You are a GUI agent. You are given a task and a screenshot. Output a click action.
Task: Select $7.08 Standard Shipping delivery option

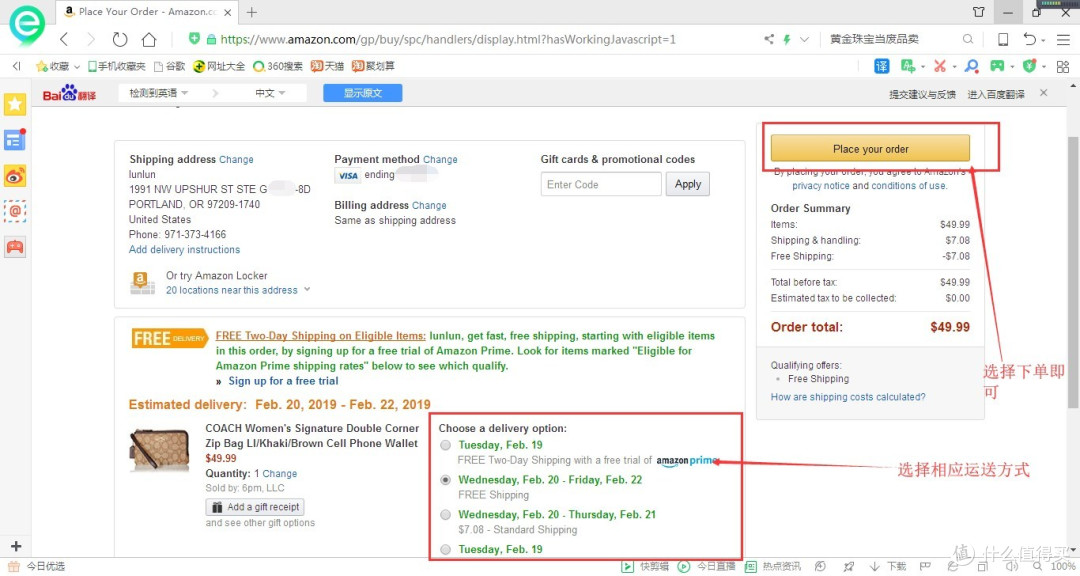[x=446, y=515]
